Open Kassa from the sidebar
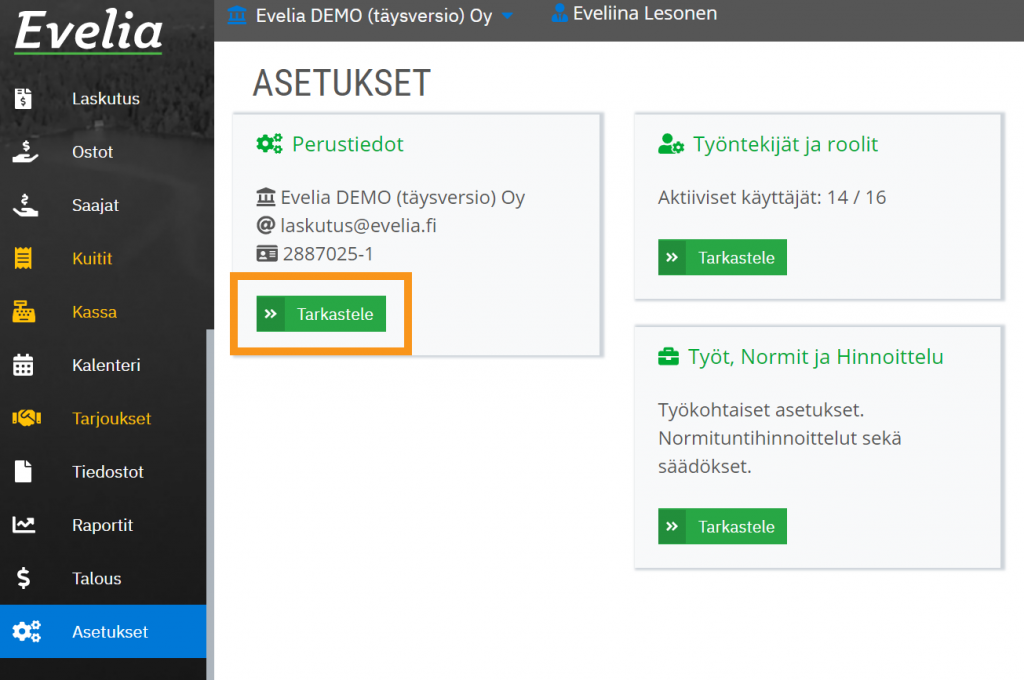Viewport: 1024px width, 680px height. point(103,312)
